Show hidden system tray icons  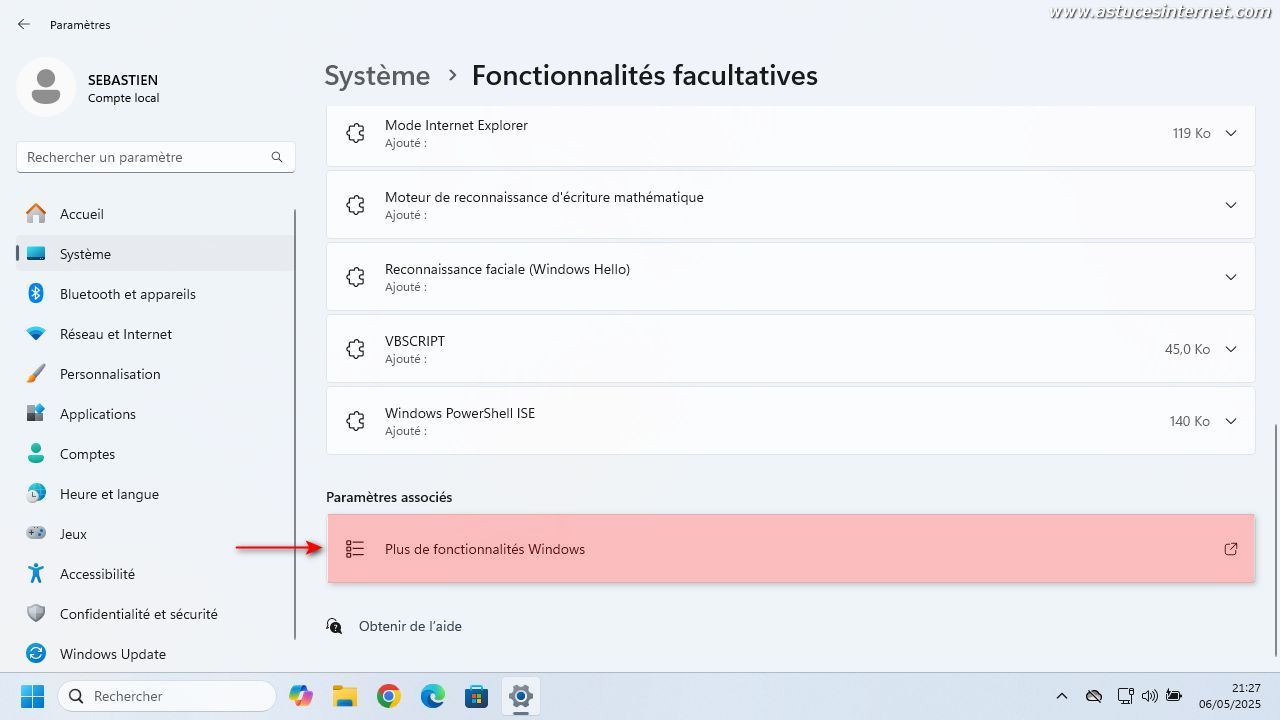1062,696
